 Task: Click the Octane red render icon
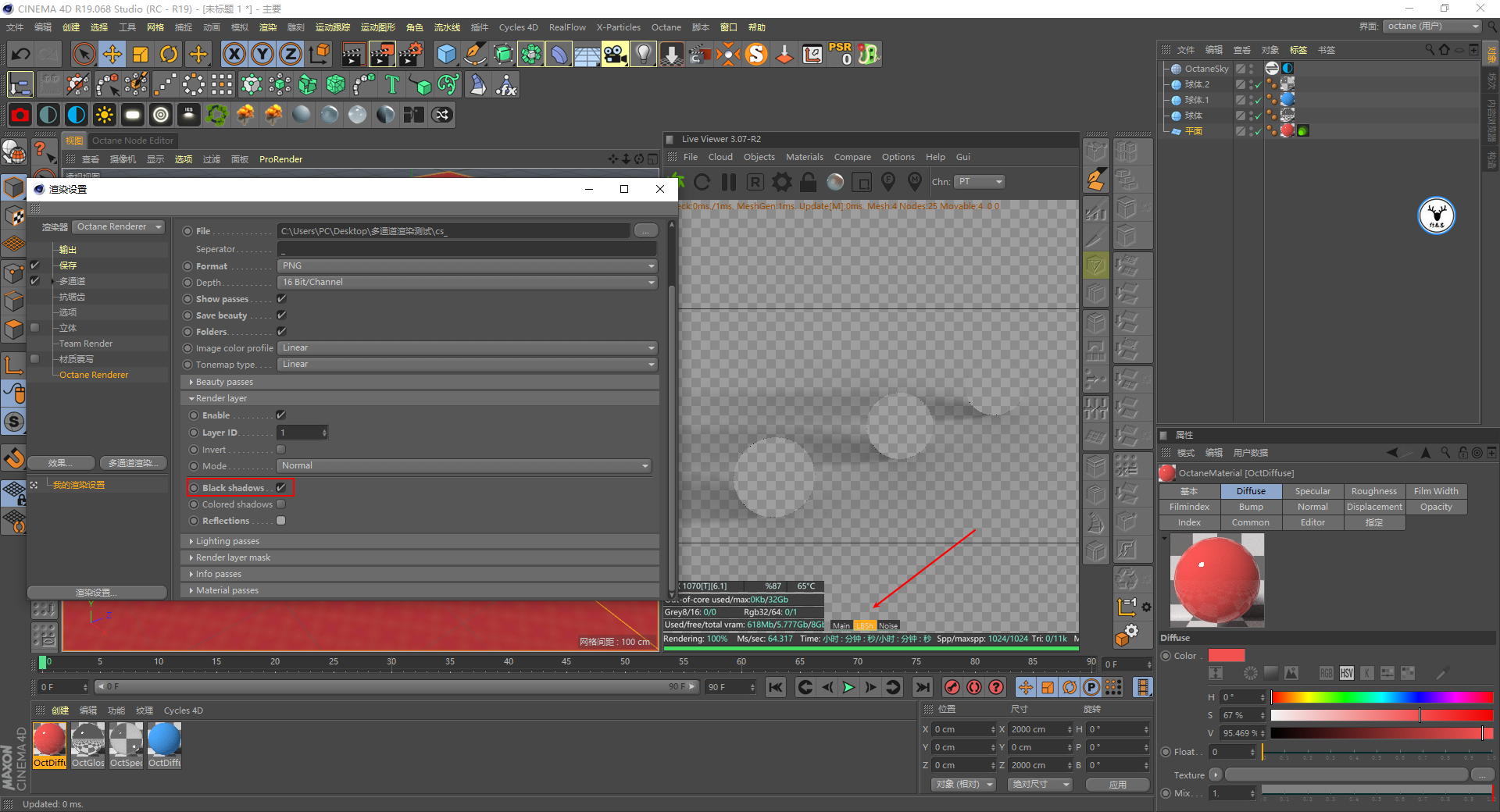pos(20,115)
